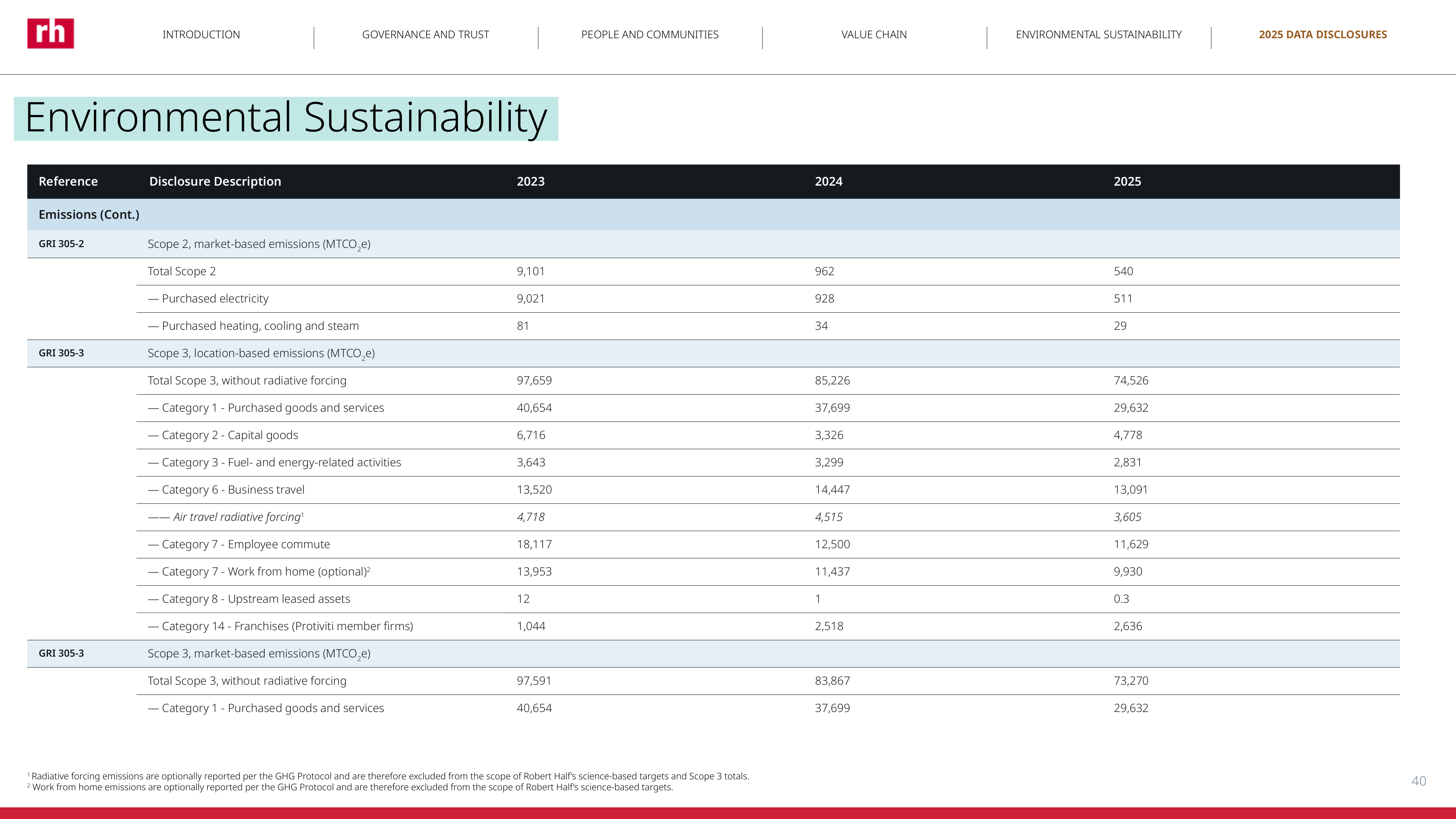
Task: Click Category 7 - Employee commute label
Action: (238, 544)
